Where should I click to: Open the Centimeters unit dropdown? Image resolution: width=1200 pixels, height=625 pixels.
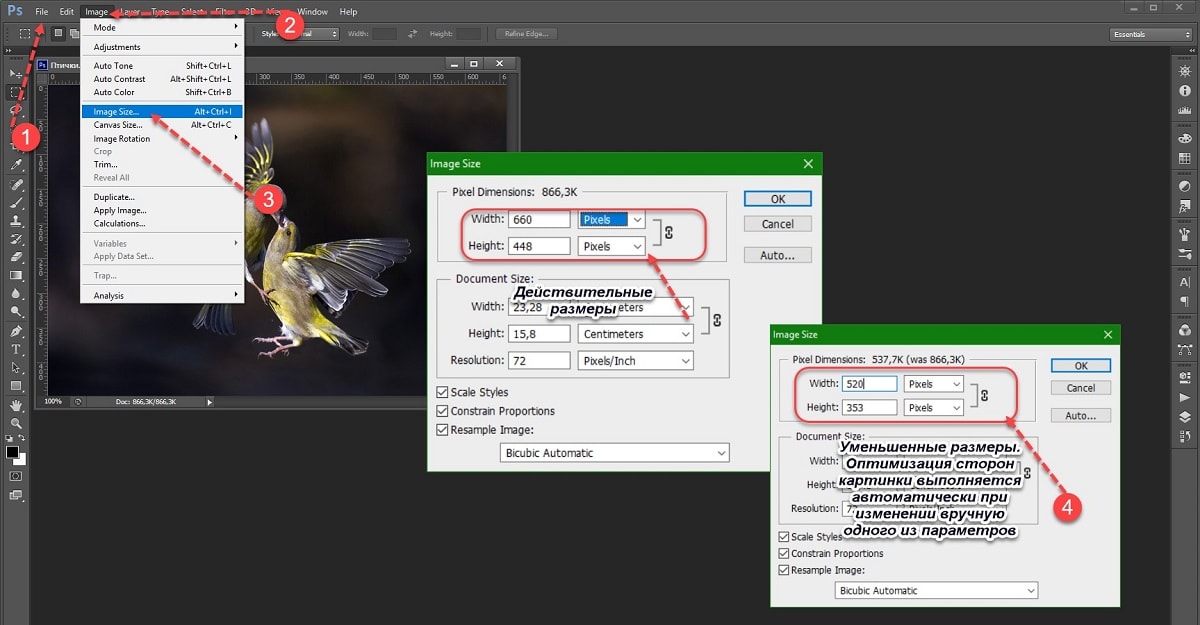tap(636, 334)
